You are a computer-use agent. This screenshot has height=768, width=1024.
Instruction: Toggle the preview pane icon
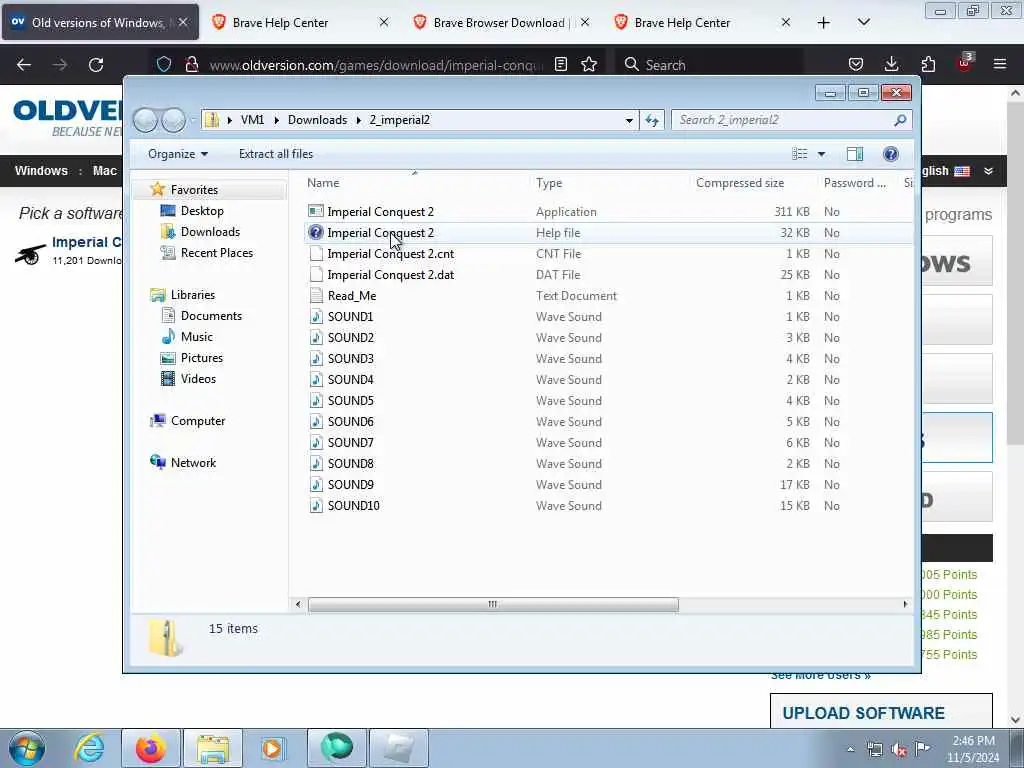click(855, 153)
